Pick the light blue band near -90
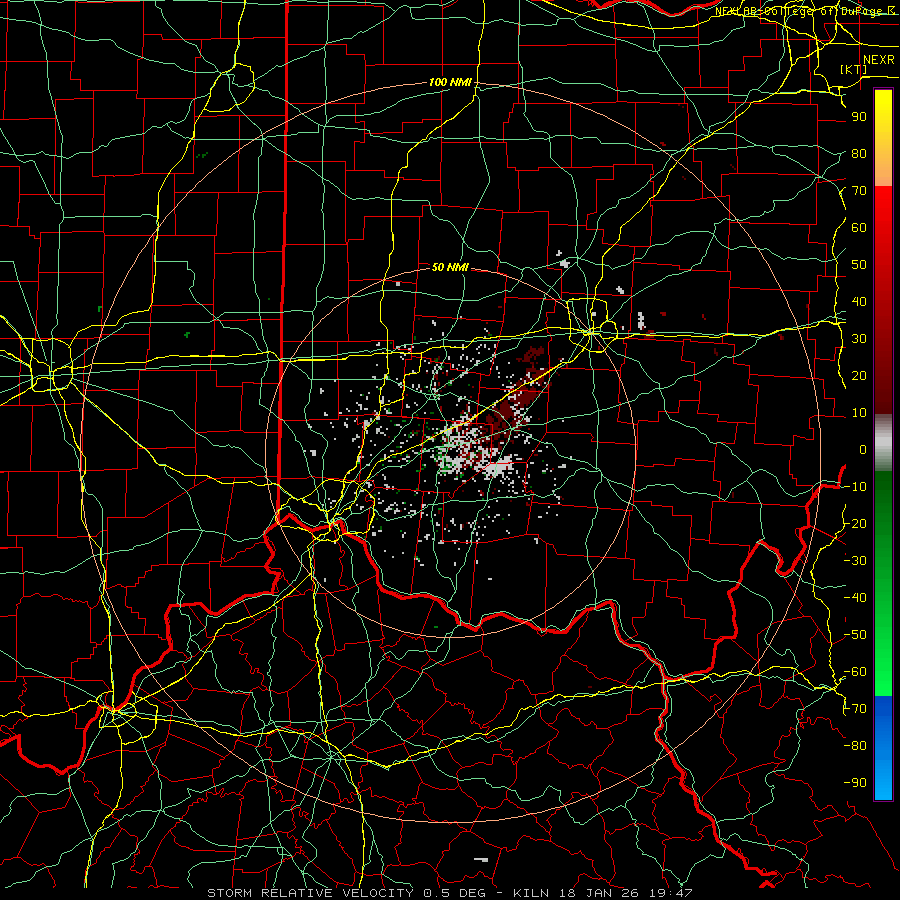 tap(883, 781)
